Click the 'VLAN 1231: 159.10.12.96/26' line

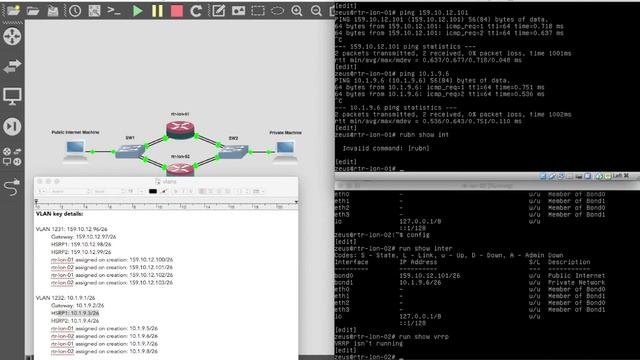click(x=71, y=229)
